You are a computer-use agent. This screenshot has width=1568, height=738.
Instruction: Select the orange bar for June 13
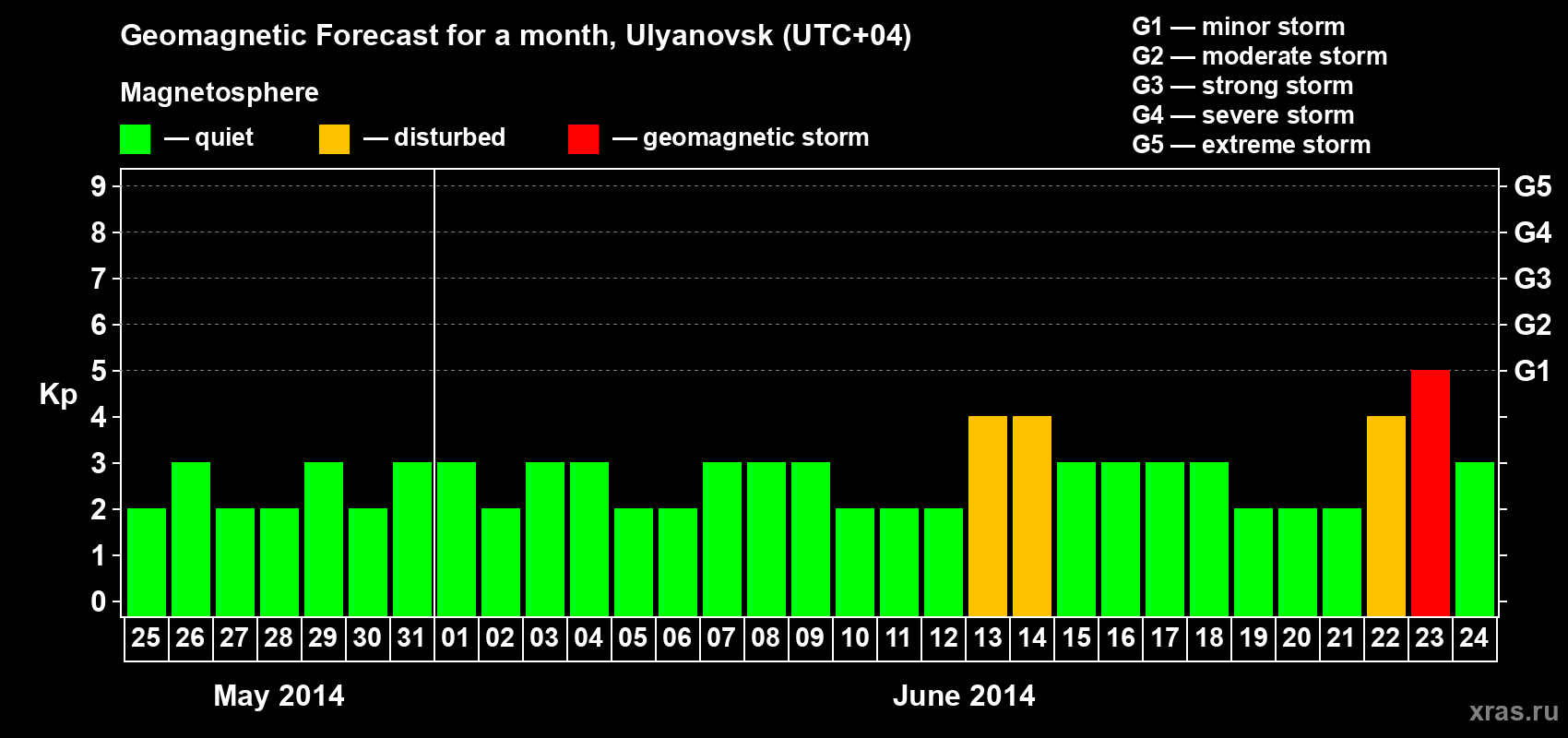coord(988,516)
